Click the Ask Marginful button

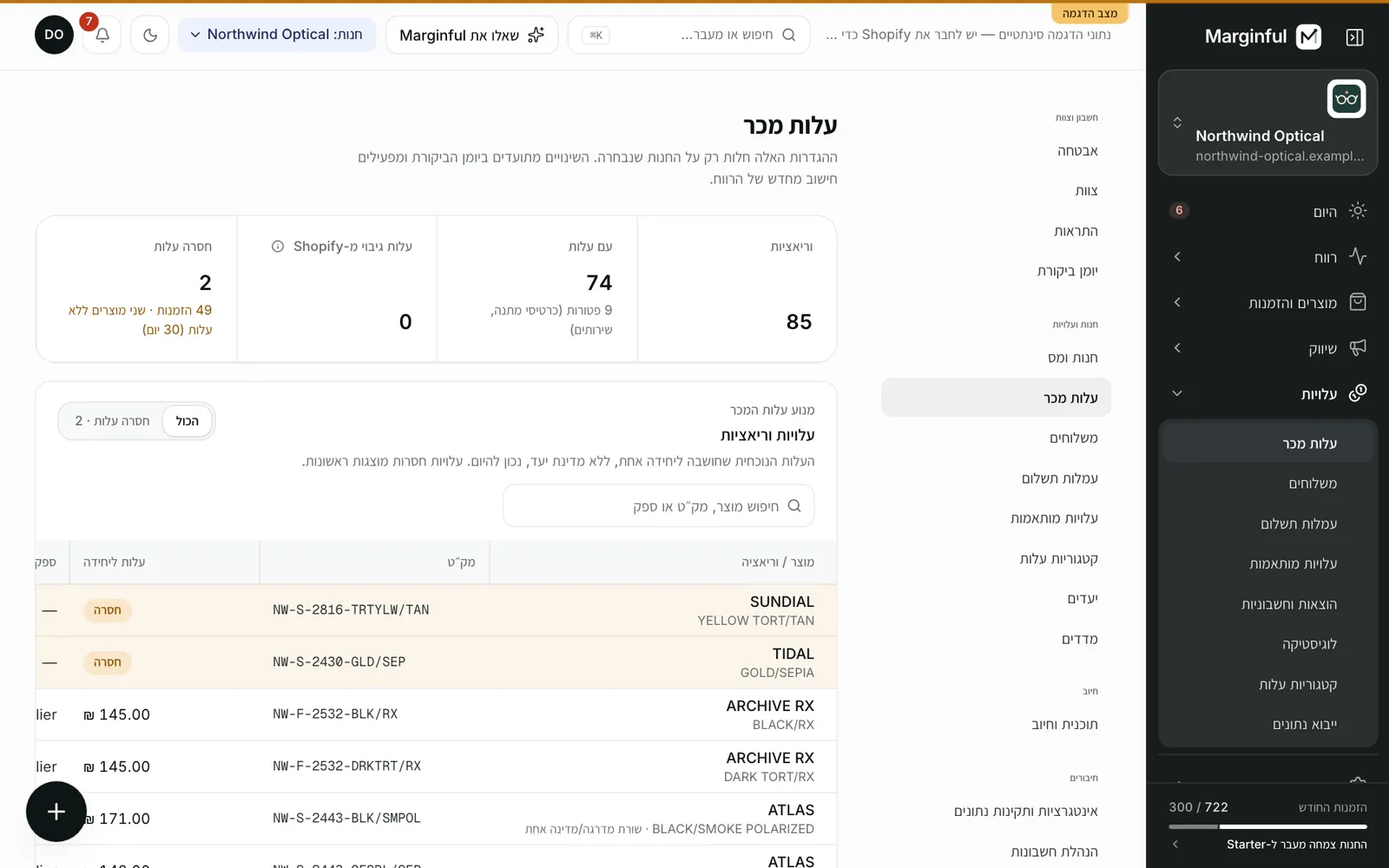[471, 35]
